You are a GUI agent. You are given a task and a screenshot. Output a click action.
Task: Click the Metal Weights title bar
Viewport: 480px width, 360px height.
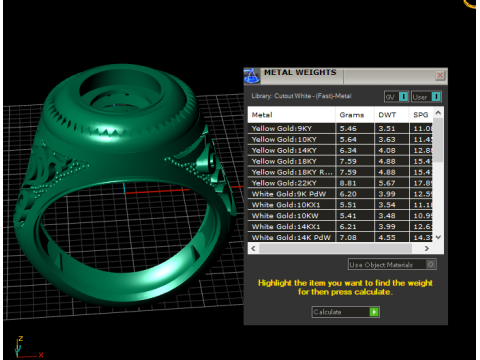(x=347, y=76)
